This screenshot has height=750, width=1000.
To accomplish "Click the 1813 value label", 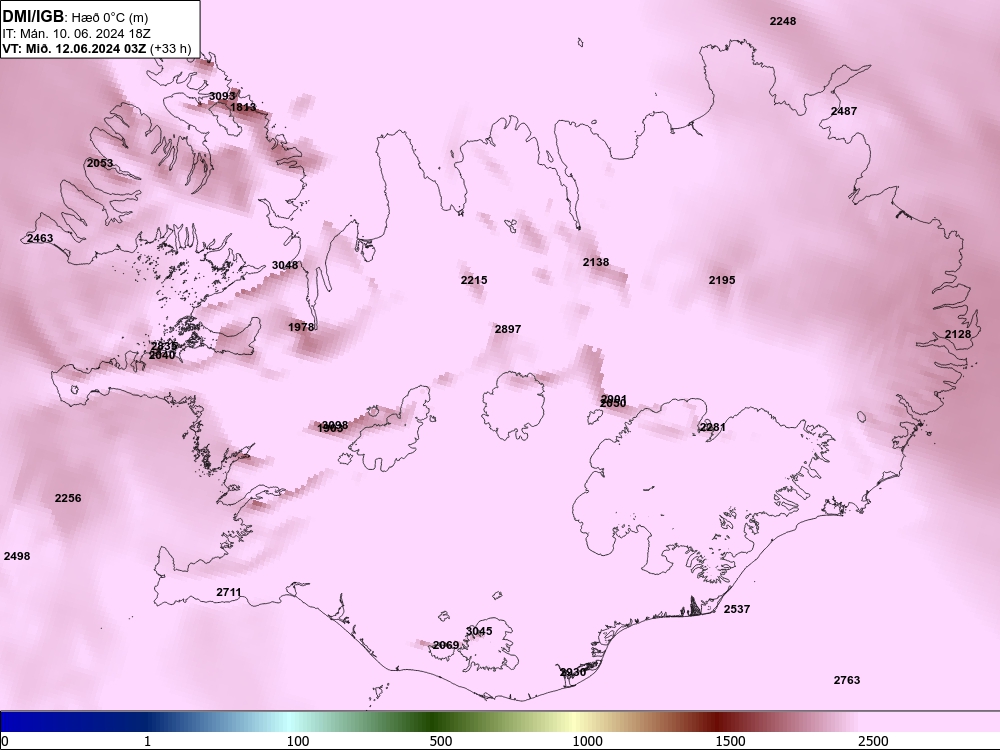I will click(243, 107).
